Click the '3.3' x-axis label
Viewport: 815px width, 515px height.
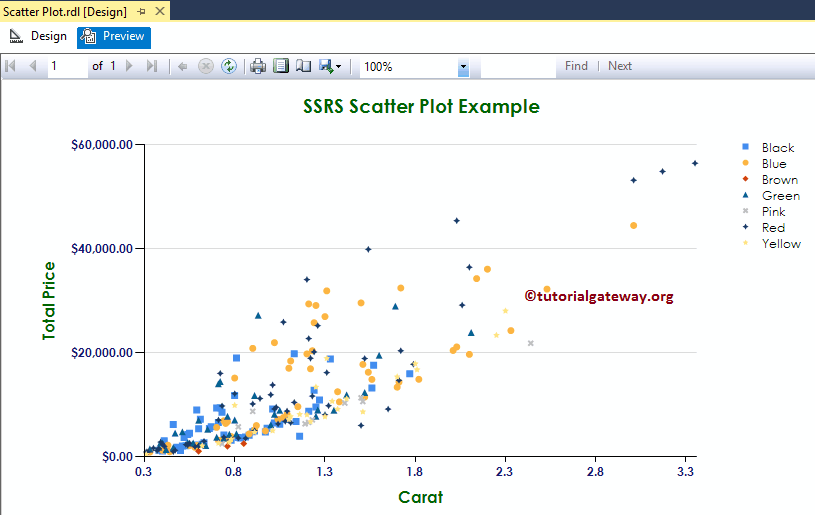pos(685,472)
